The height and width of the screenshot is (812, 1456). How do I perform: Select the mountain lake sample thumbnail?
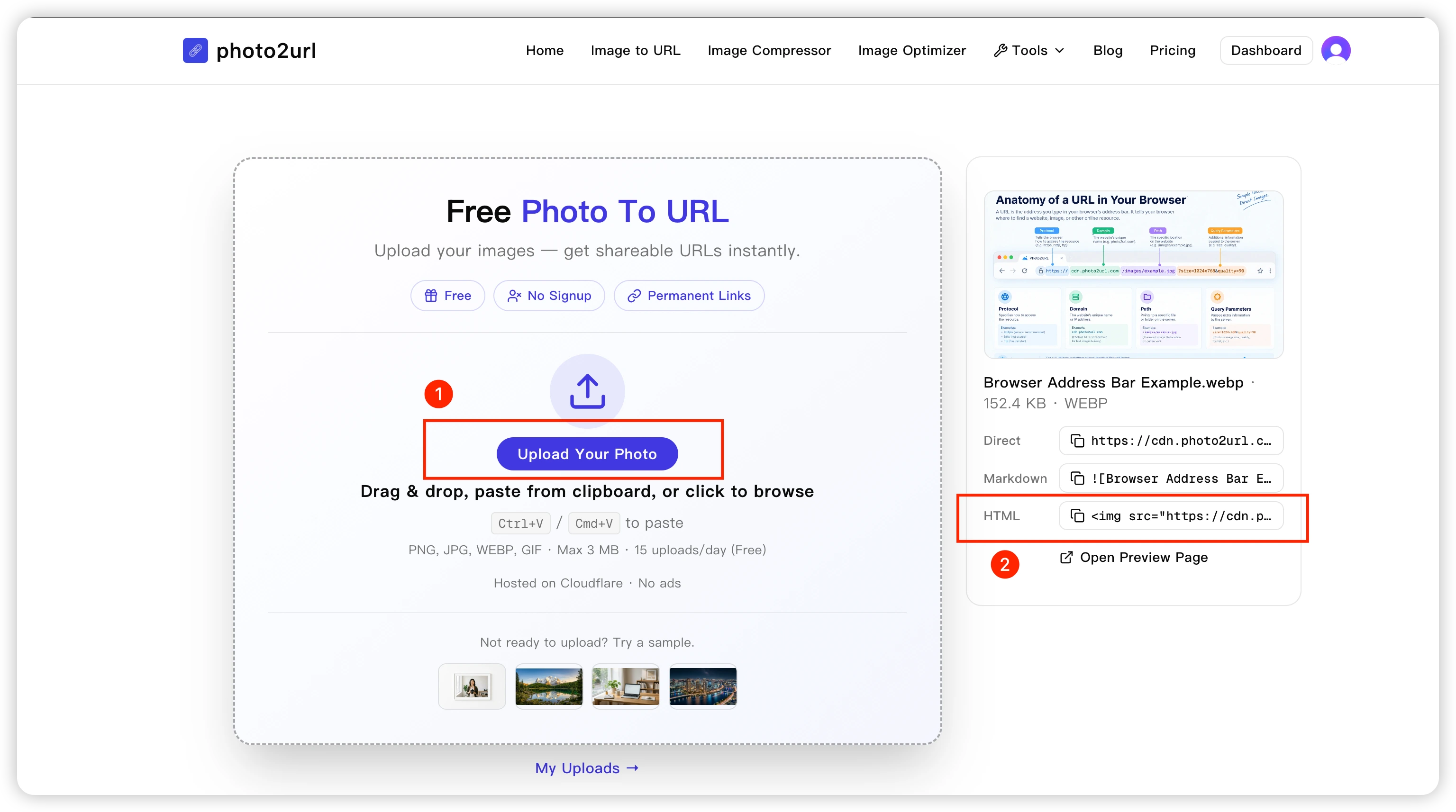click(549, 686)
